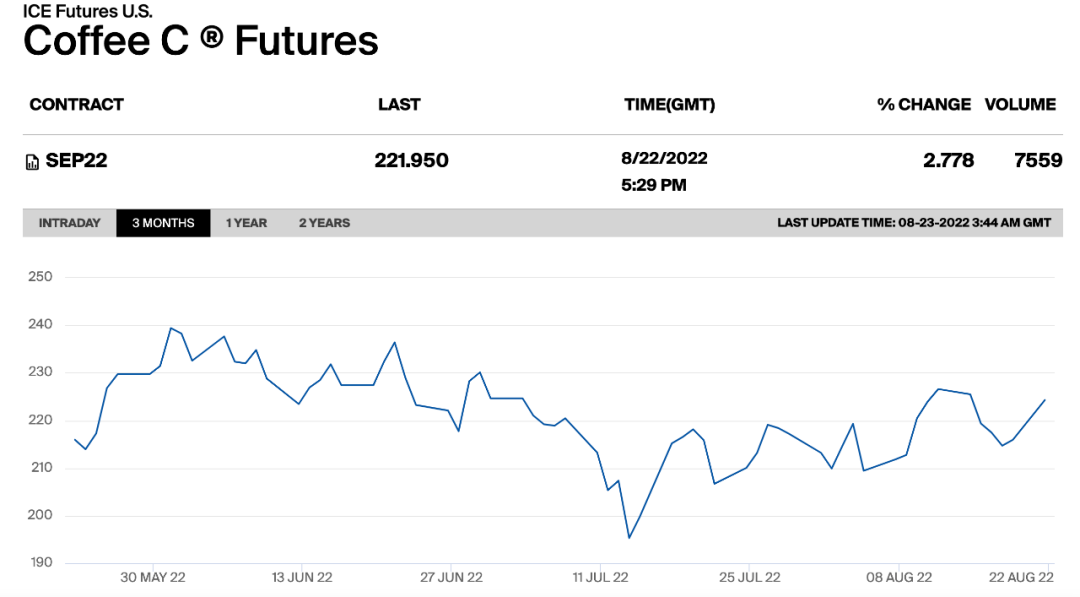Switch to the INTRADAY tab
1080x597 pixels.
(70, 223)
